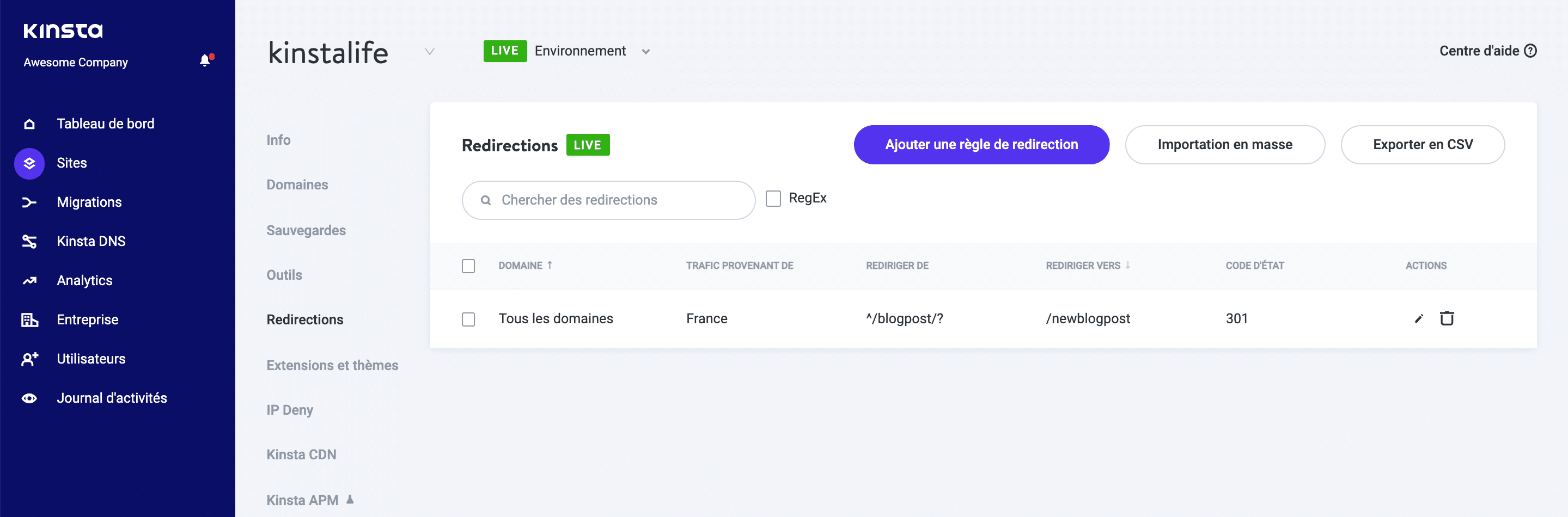
Task: Click the help question mark icon
Action: [1530, 51]
